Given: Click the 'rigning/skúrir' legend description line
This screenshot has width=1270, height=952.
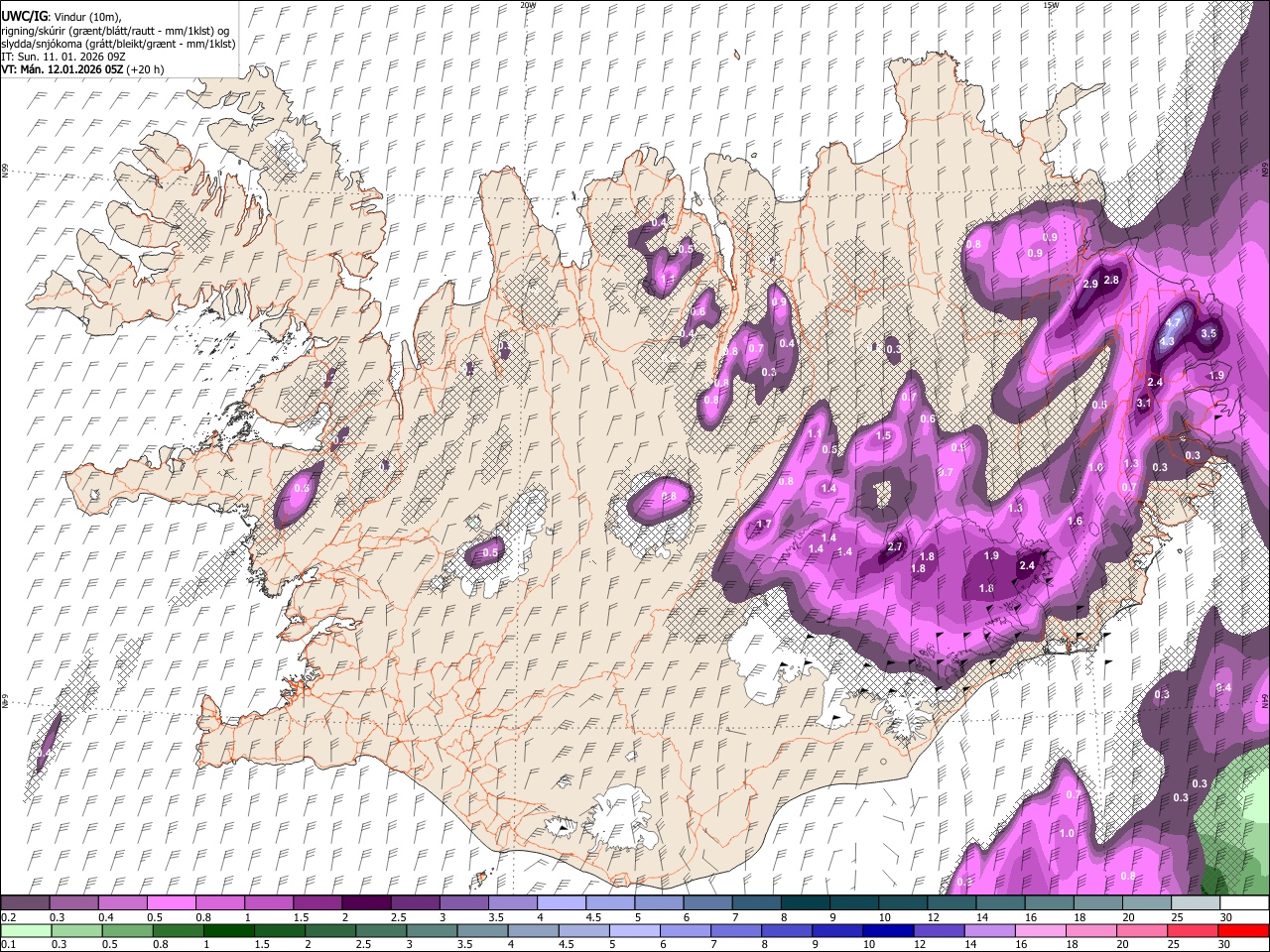Looking at the screenshot, I should point(116,31).
